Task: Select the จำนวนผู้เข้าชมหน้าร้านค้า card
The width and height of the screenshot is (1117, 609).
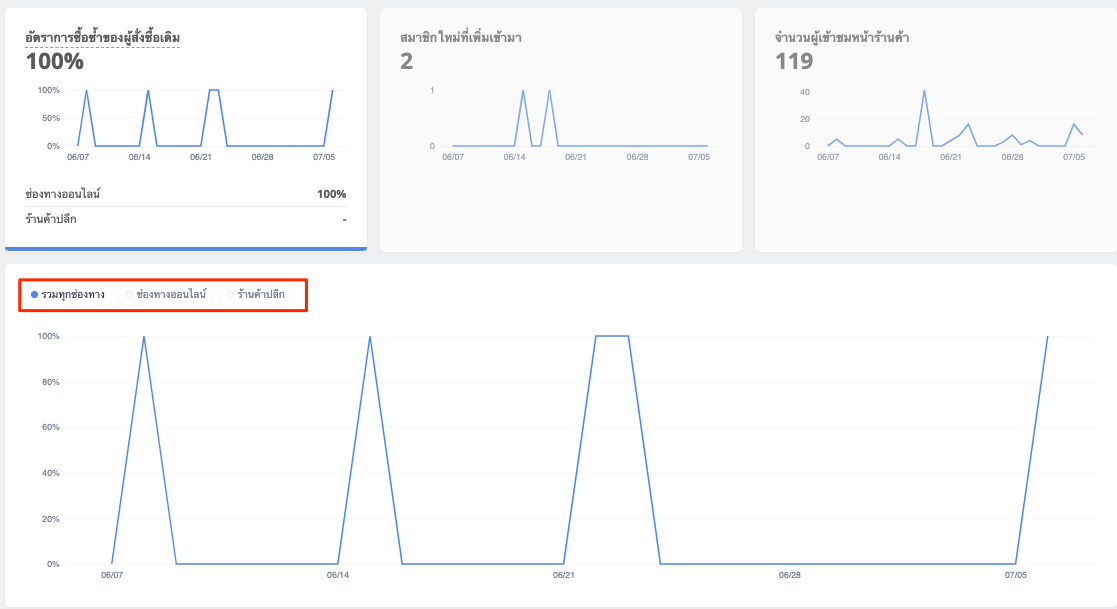Action: 935,130
